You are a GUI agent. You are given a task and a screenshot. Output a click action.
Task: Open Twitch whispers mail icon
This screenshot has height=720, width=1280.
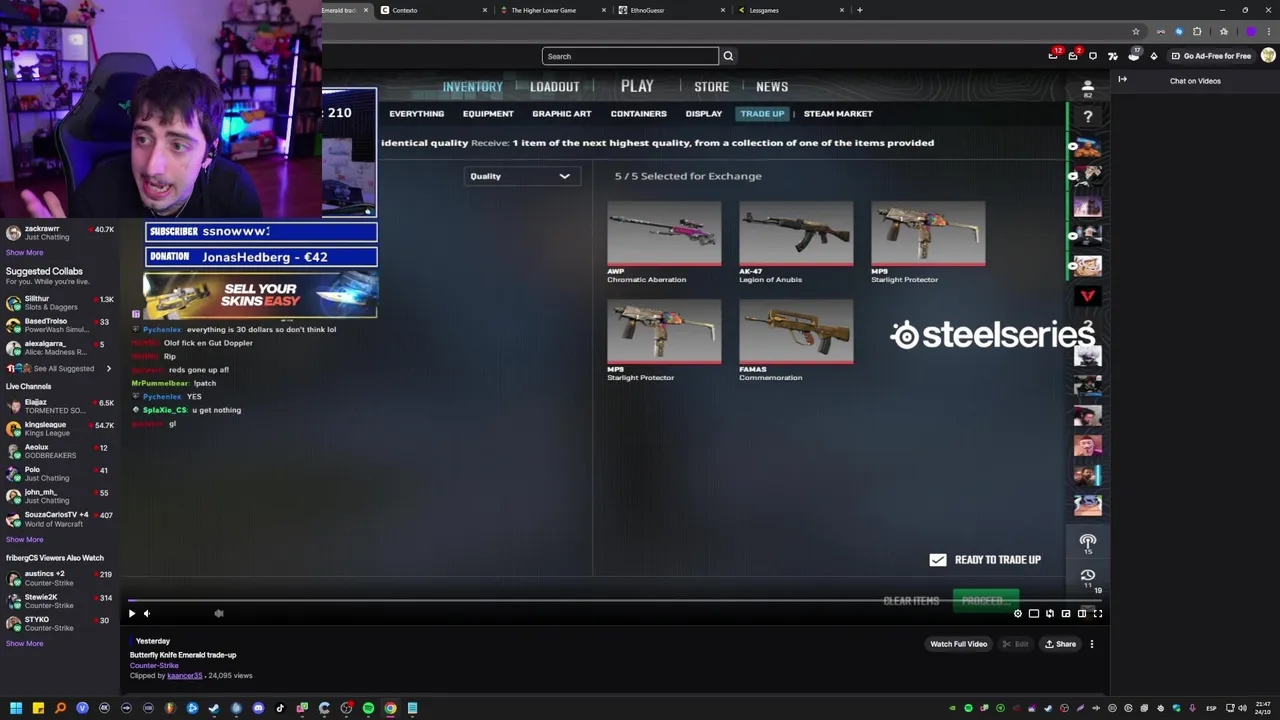[1074, 56]
